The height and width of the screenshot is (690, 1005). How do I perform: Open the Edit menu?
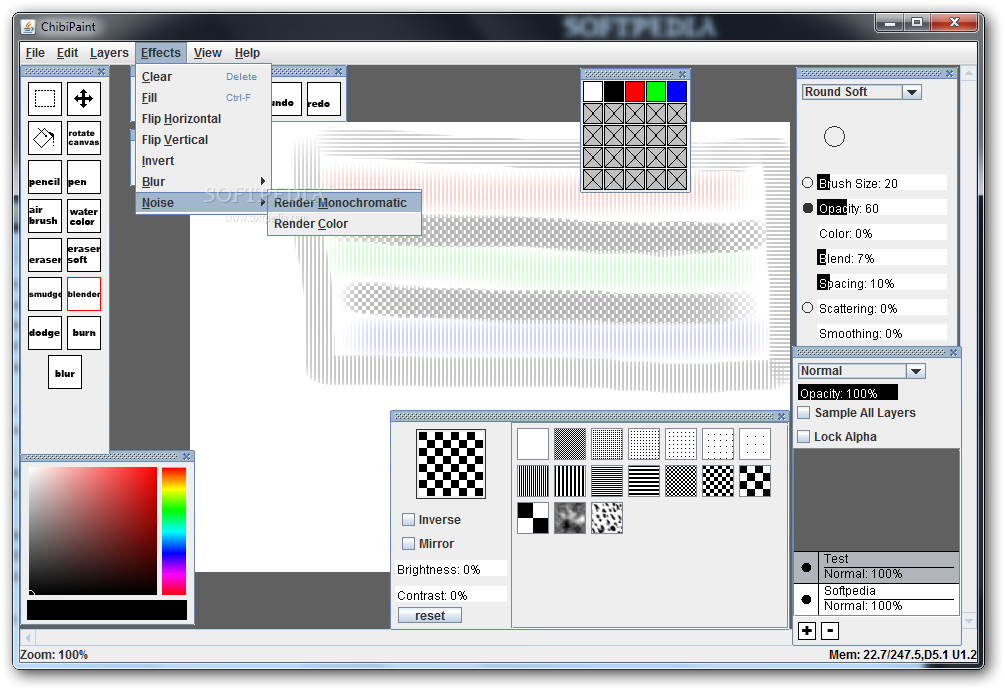67,53
